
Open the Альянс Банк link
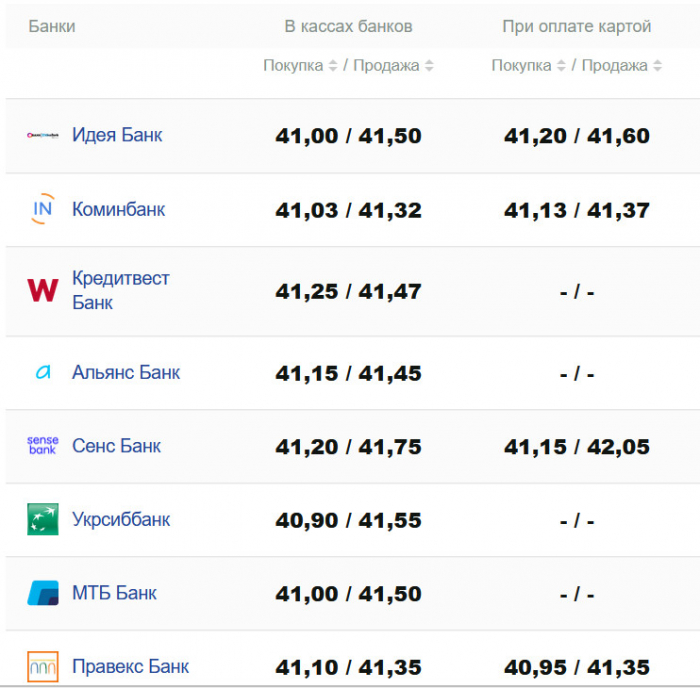click(x=126, y=372)
